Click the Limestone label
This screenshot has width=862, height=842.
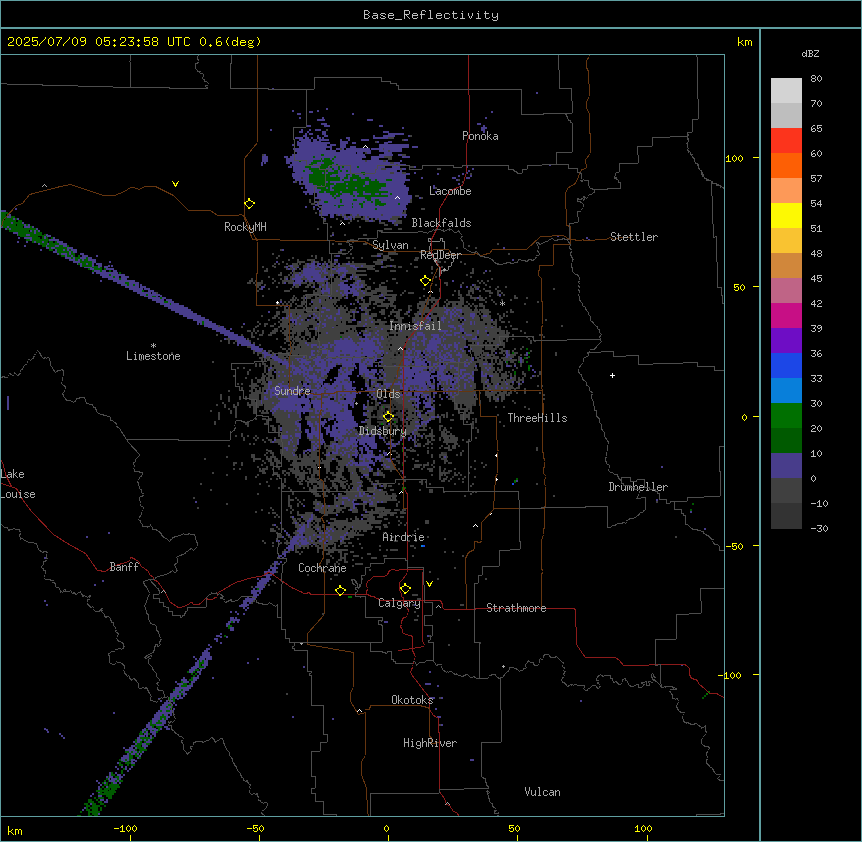[x=153, y=356]
